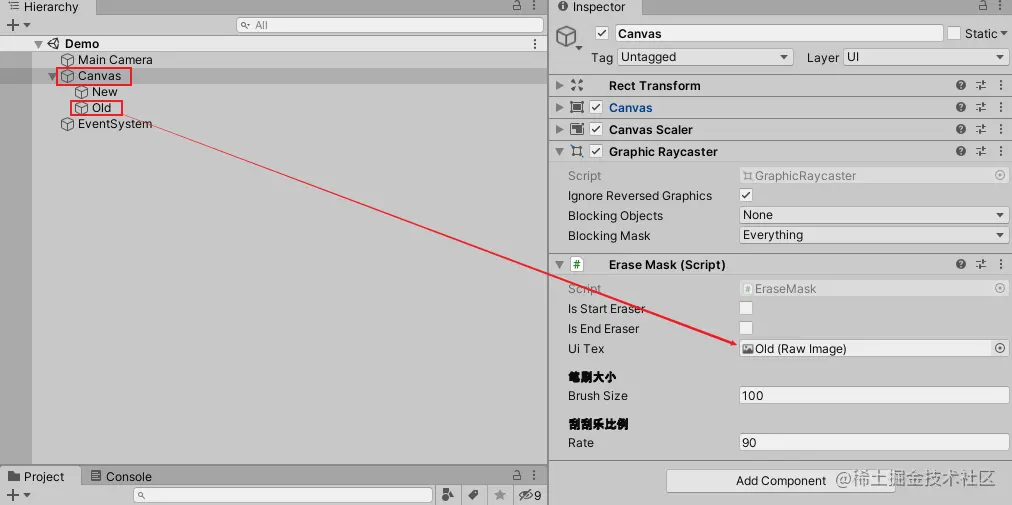Toggle the Canvas GameObject active checkbox

coord(602,34)
